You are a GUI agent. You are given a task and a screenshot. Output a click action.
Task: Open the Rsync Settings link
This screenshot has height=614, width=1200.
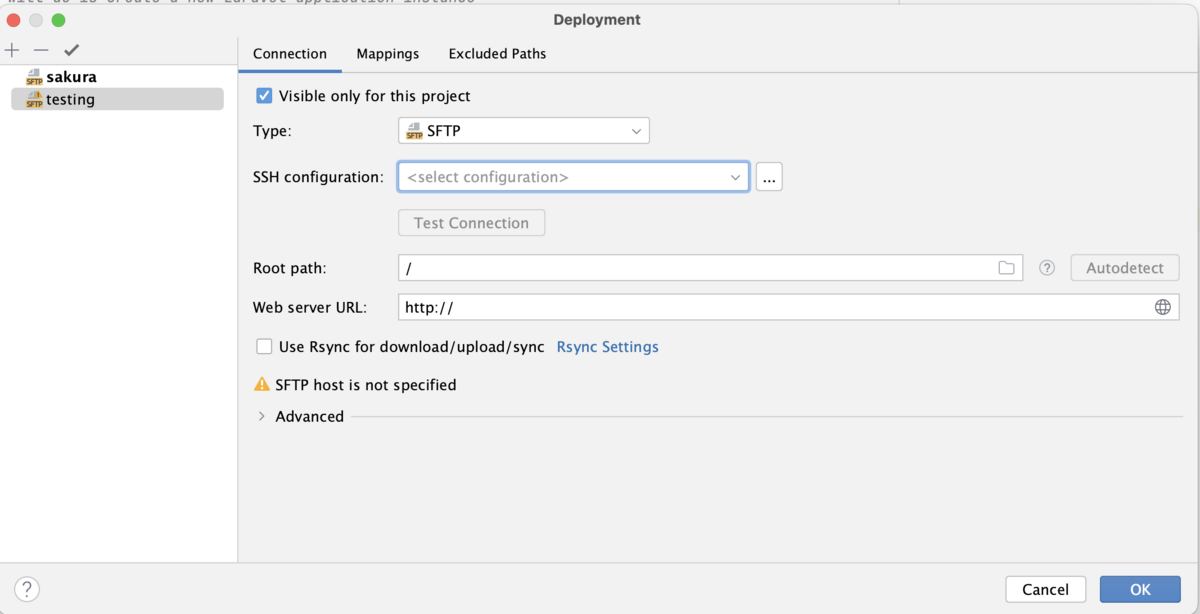click(607, 347)
